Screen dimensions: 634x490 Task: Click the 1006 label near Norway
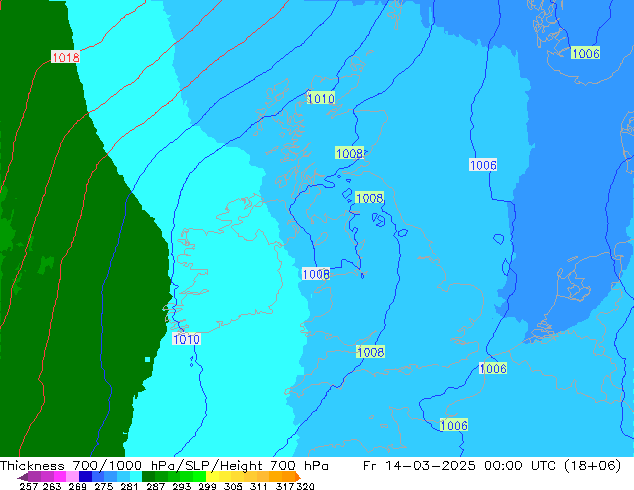(585, 53)
